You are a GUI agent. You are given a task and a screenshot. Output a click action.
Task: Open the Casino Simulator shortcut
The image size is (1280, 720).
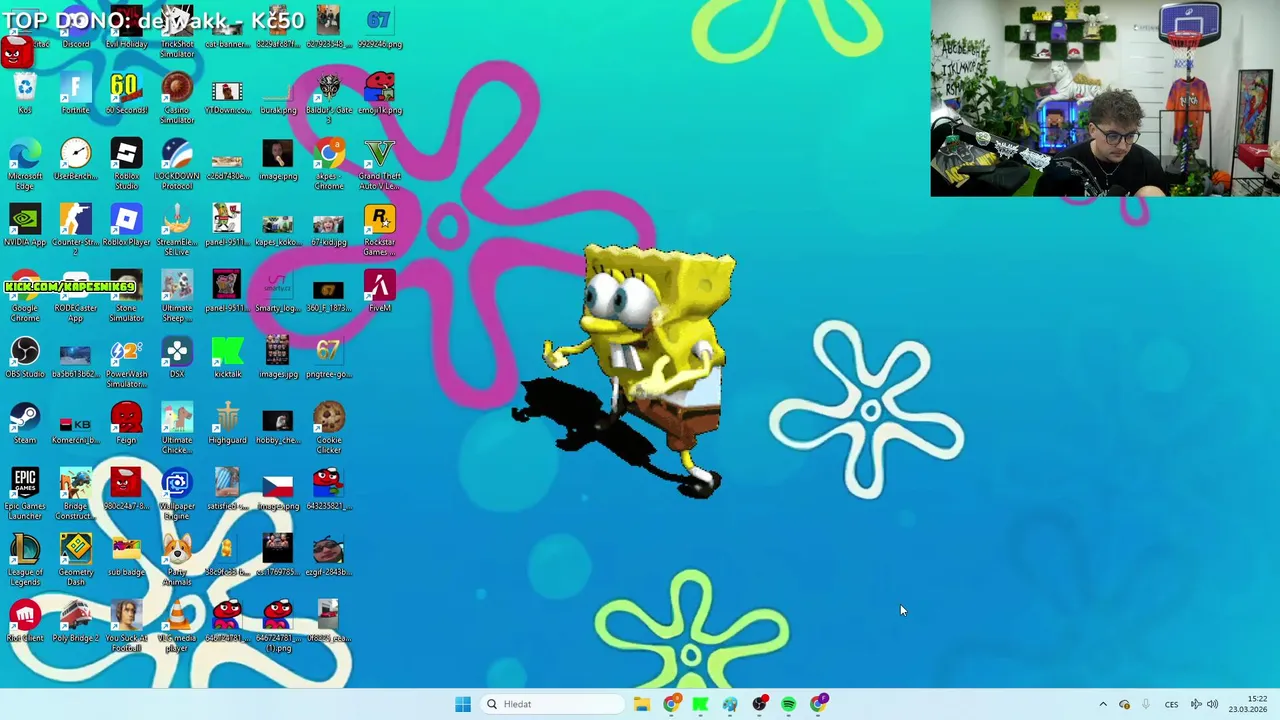[177, 98]
